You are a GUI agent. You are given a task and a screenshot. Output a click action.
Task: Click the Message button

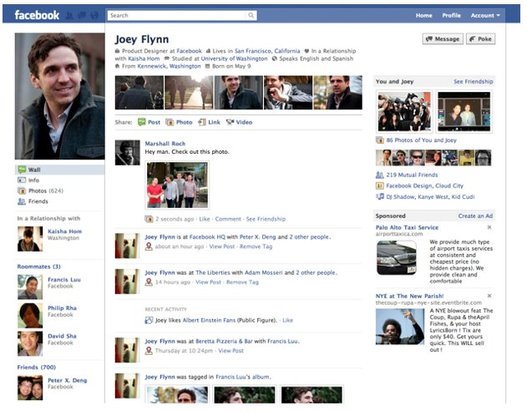tap(443, 39)
